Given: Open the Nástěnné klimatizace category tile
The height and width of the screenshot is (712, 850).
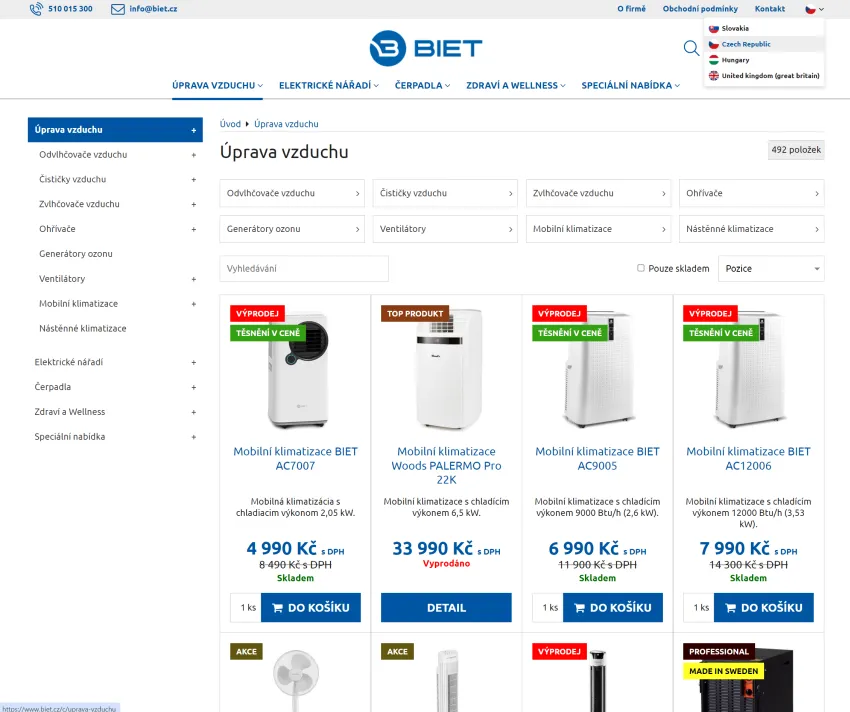Looking at the screenshot, I should click(x=751, y=229).
